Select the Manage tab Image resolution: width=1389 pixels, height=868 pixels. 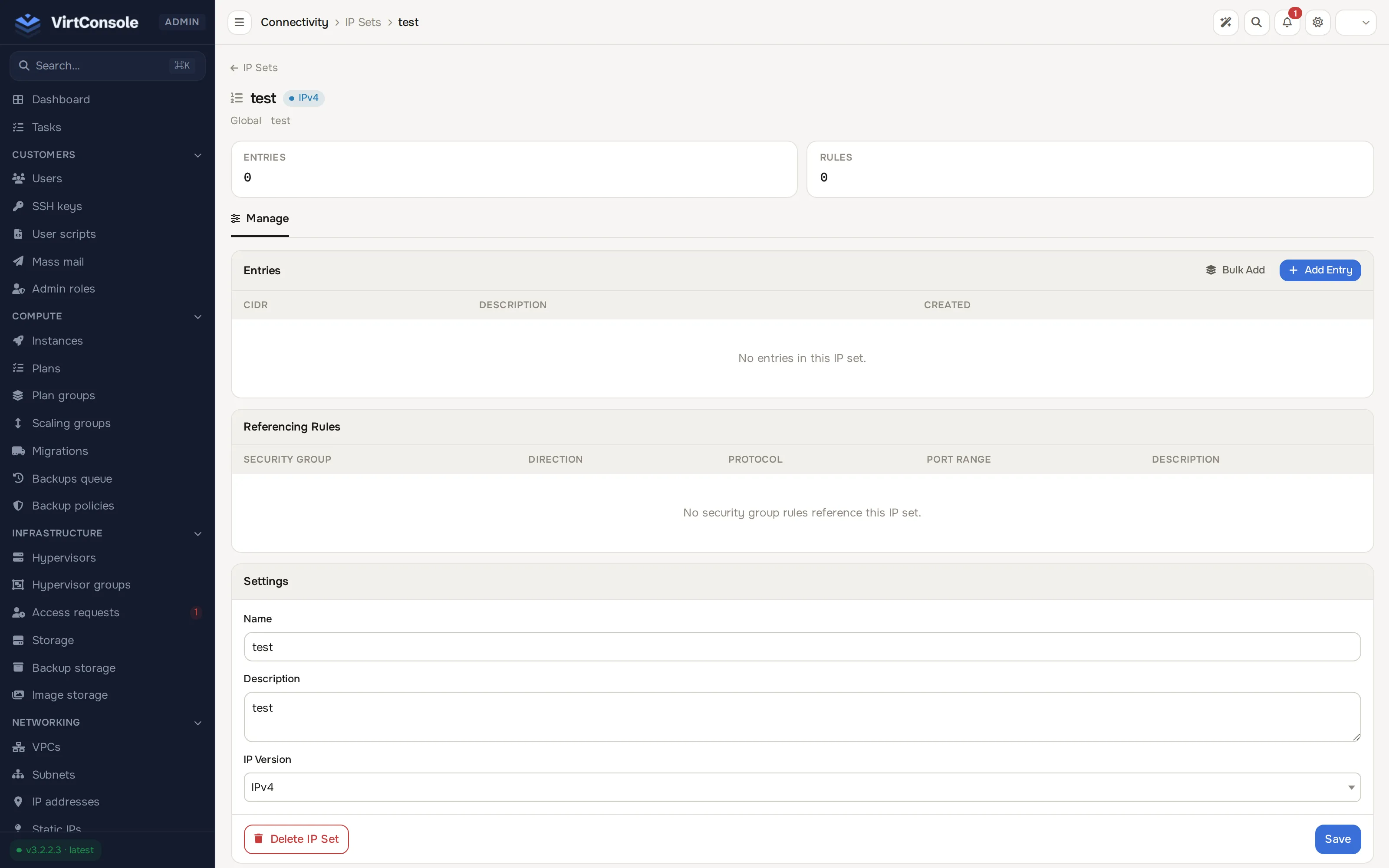[x=260, y=218]
